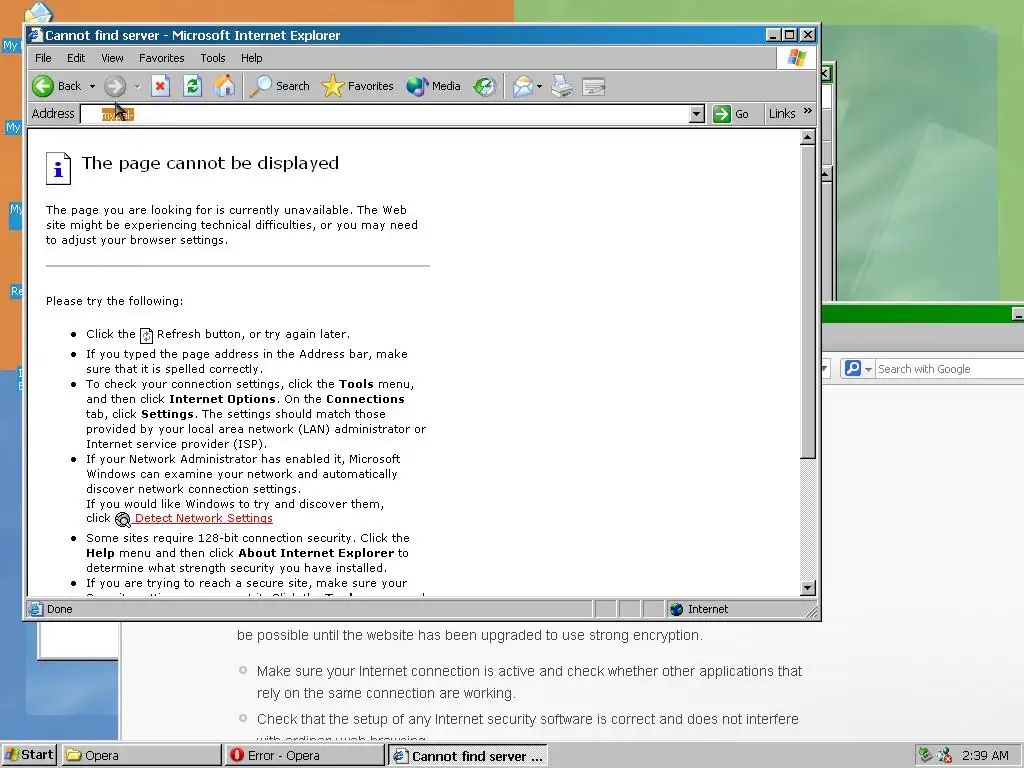Open the Search pane from the toolbar
This screenshot has width=1024, height=768.
point(280,86)
